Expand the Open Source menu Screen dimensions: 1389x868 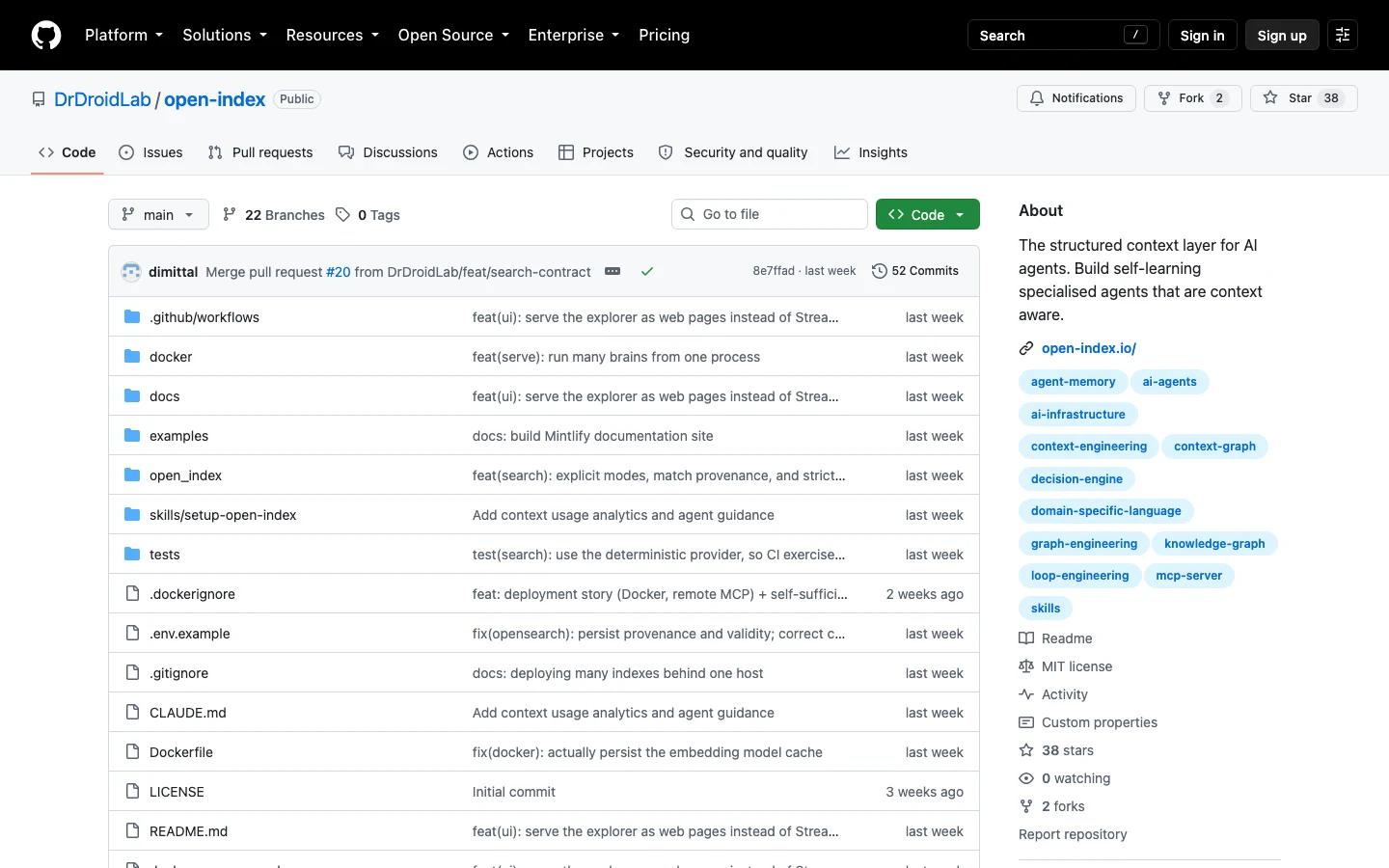[453, 35]
